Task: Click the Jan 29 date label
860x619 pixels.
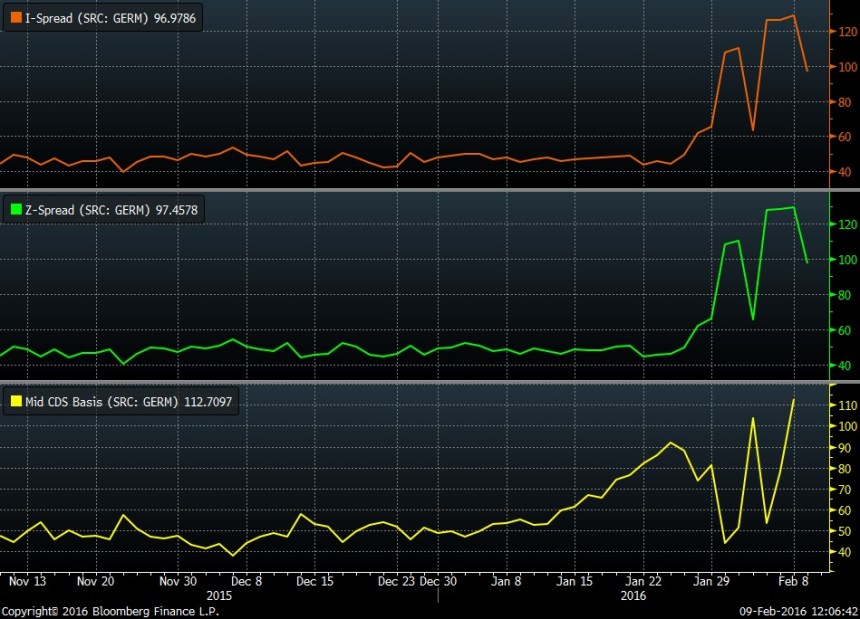Action: click(711, 580)
